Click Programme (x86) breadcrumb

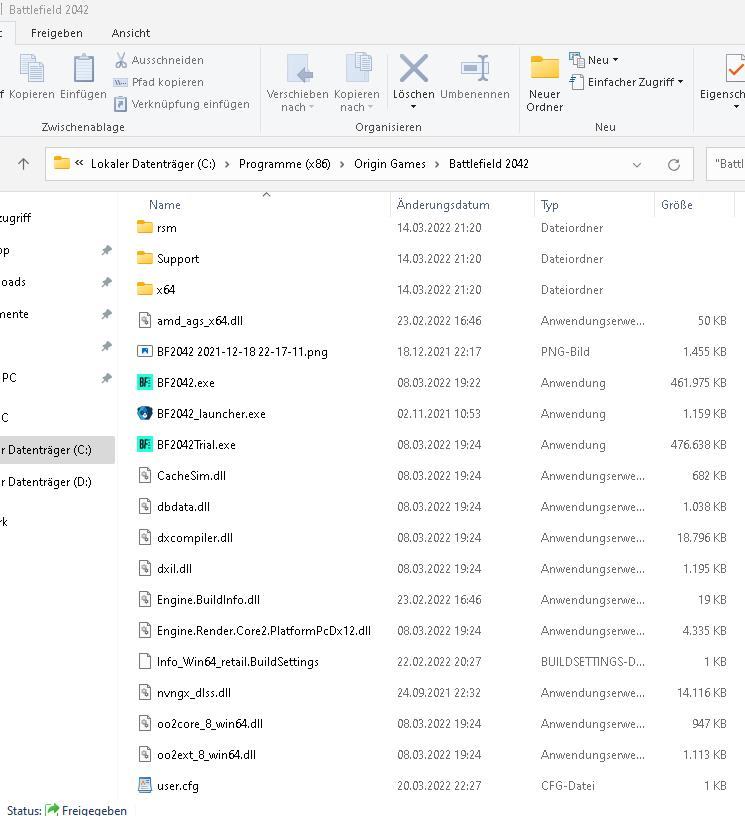tap(285, 164)
